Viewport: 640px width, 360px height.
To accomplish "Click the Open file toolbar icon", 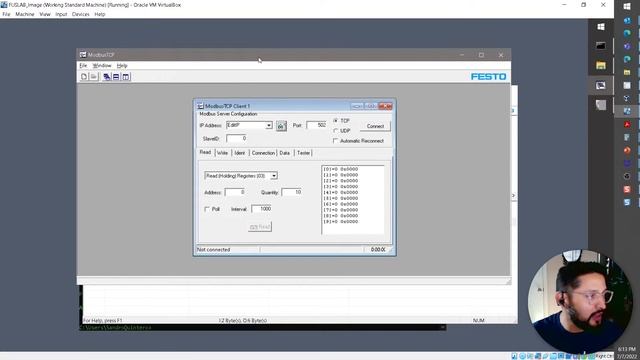I will (94, 77).
